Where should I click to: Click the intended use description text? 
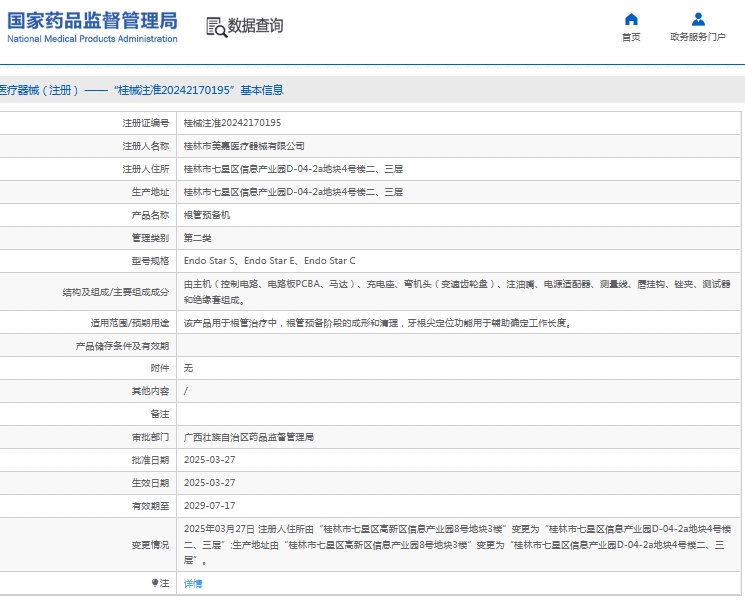pyautogui.click(x=377, y=323)
